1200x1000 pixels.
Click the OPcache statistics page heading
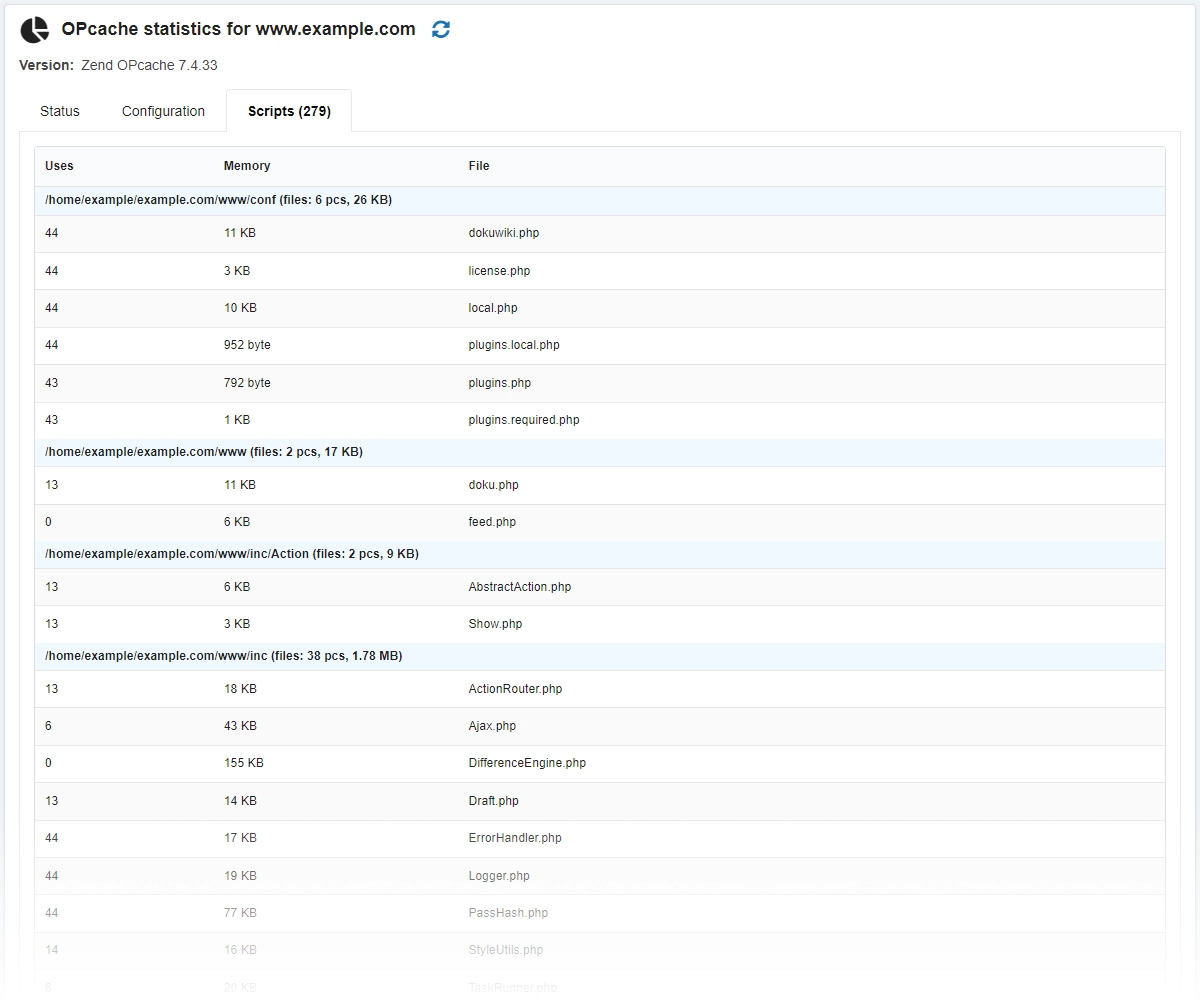click(238, 29)
